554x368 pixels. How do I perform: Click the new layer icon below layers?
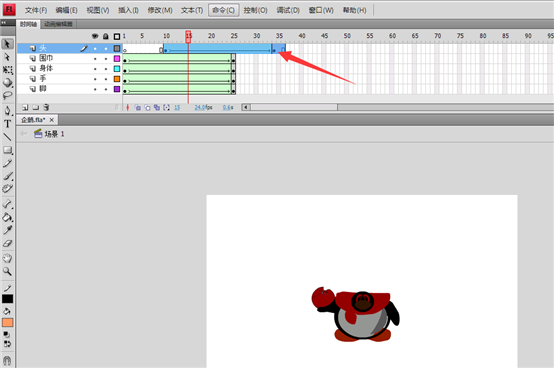click(x=25, y=107)
